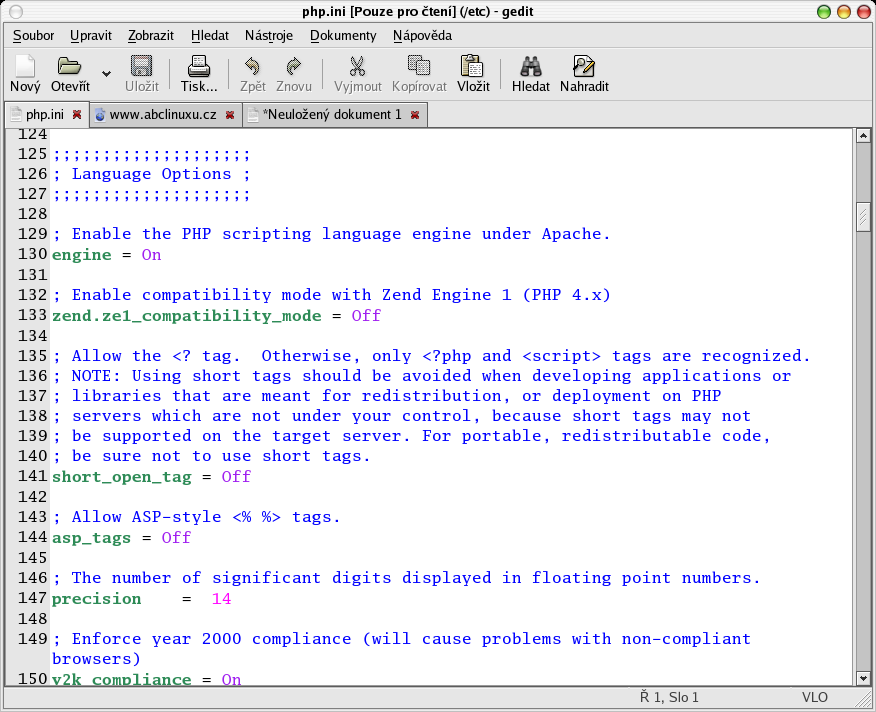Click 'short_open_tag' on line 141
This screenshot has width=876, height=712.
pos(122,477)
